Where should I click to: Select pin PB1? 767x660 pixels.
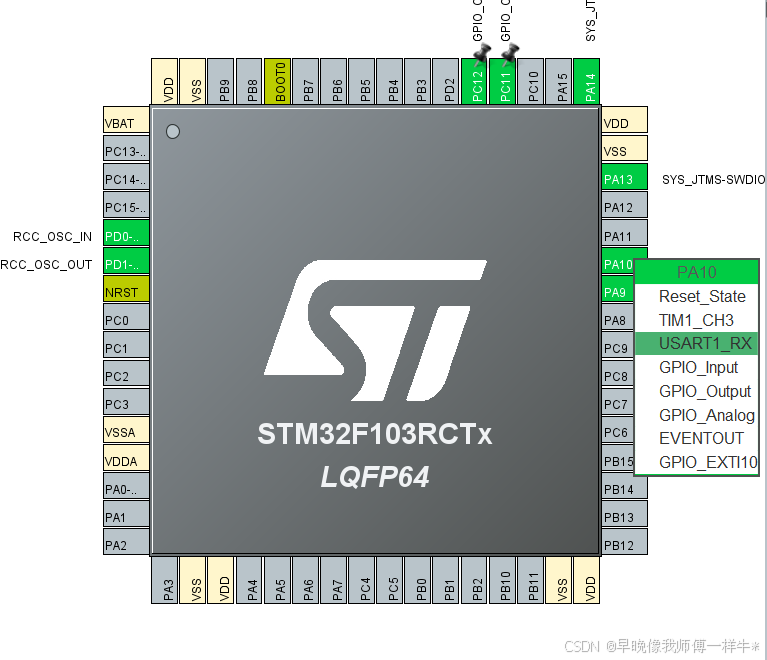click(446, 580)
